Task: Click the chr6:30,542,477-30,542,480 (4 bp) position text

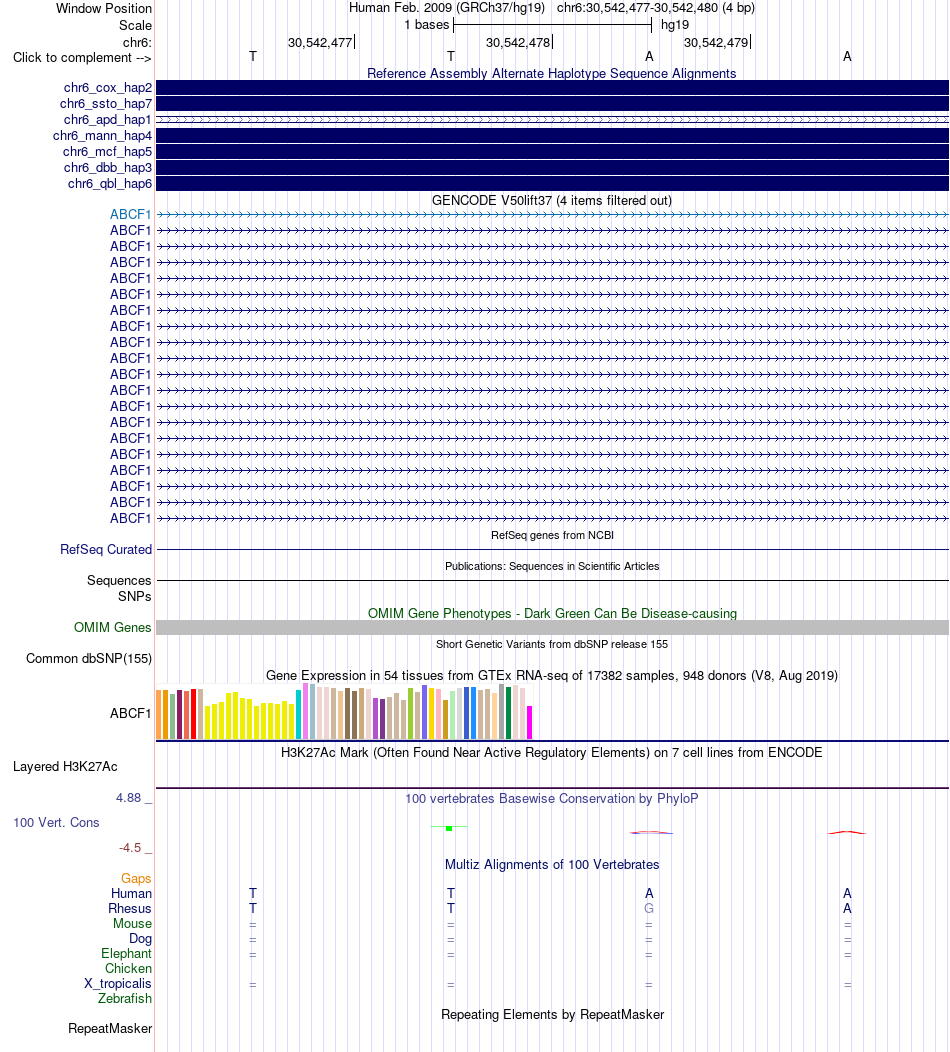Action: pos(655,8)
